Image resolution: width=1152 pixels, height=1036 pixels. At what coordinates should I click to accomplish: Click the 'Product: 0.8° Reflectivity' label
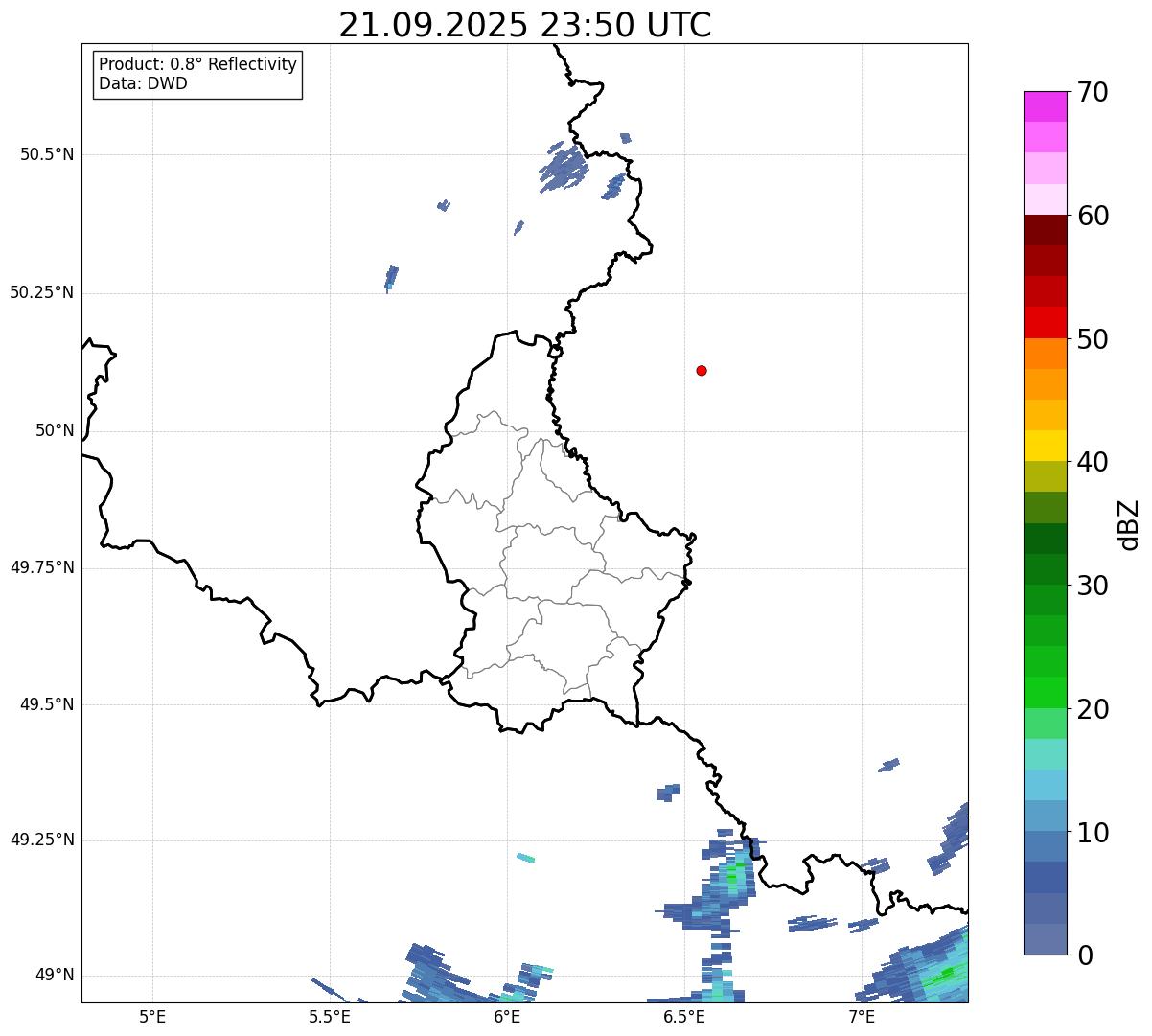[198, 64]
